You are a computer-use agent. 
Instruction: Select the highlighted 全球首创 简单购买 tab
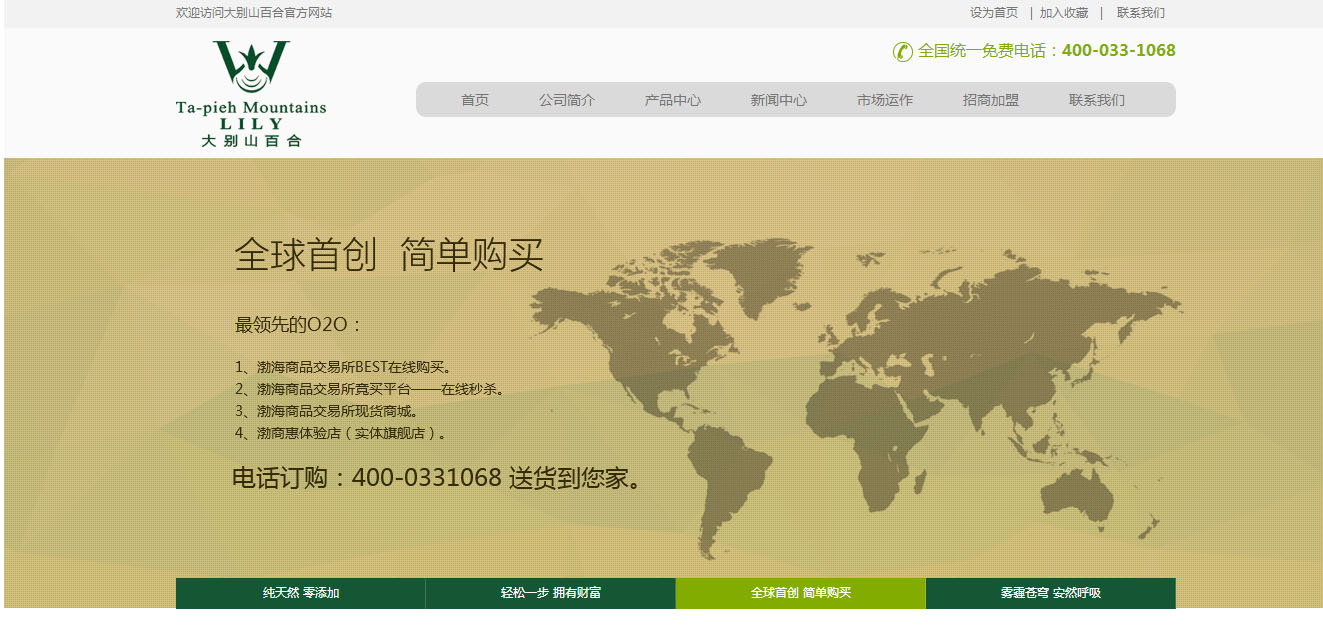tap(801, 593)
